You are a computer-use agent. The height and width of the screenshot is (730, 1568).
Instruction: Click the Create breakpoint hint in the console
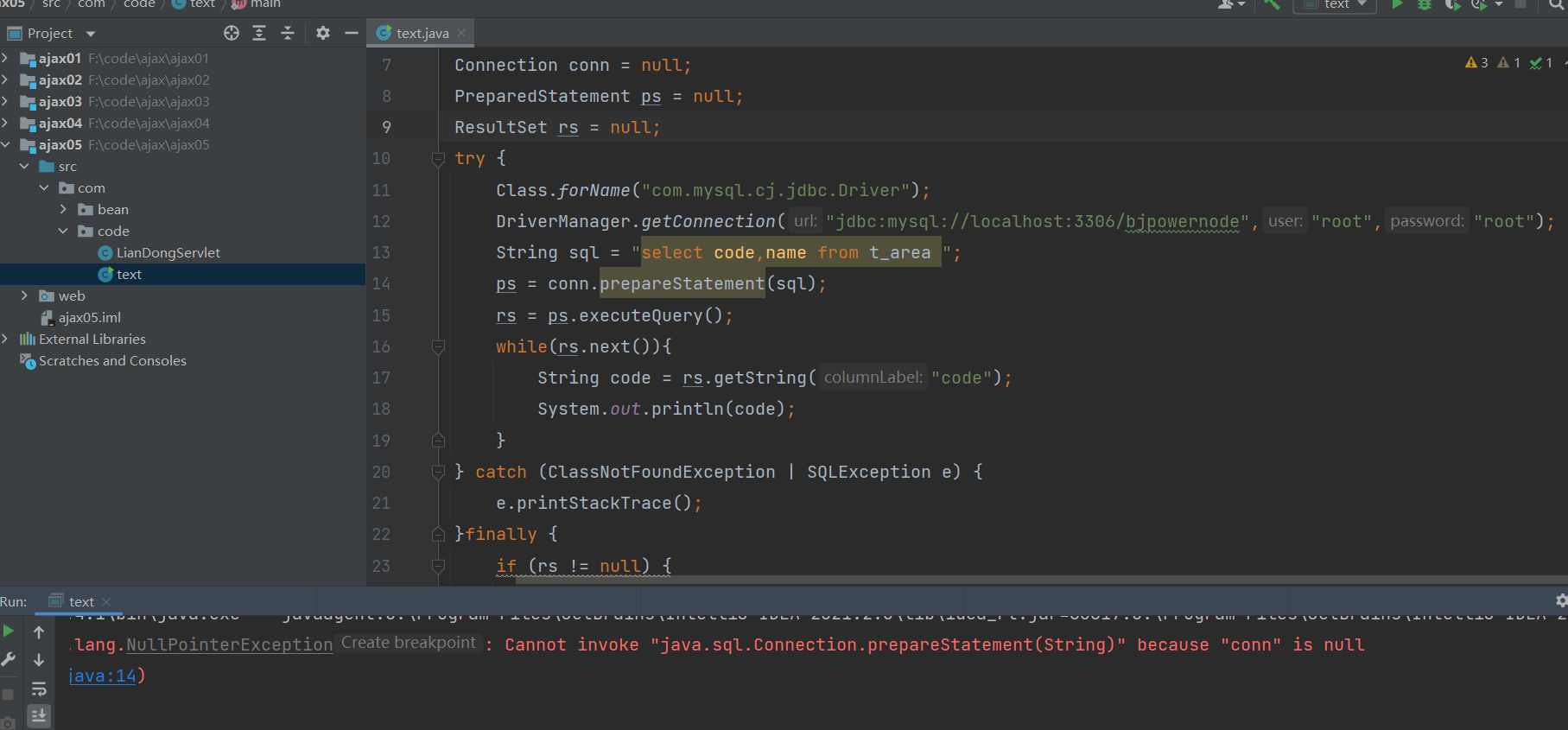coord(408,643)
